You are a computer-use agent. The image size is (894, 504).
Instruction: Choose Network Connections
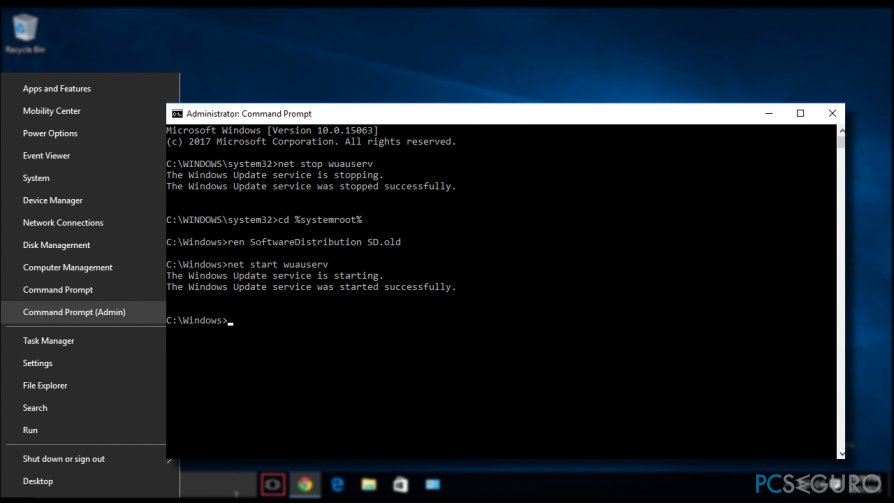[63, 223]
